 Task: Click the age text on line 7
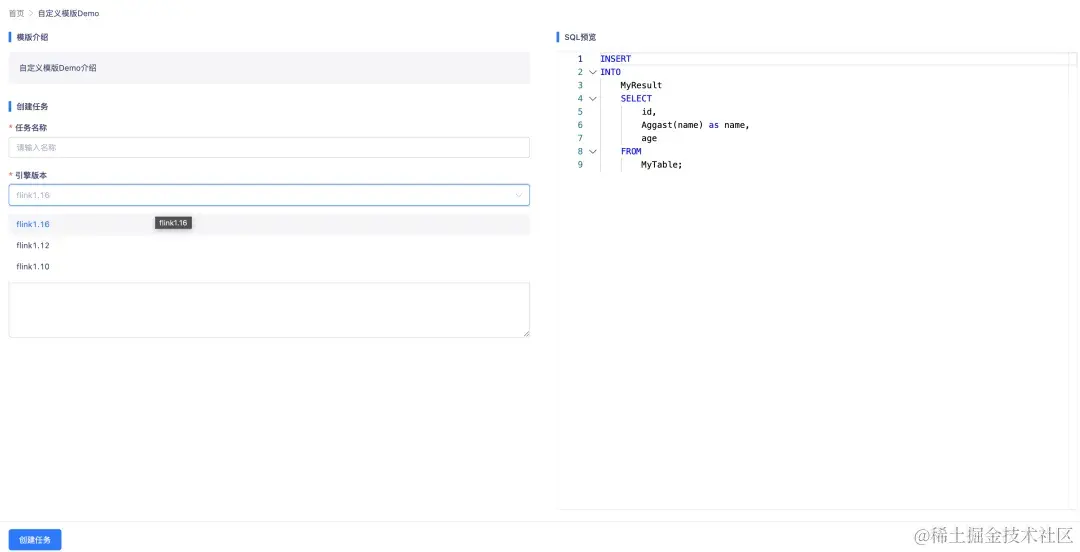(x=649, y=139)
